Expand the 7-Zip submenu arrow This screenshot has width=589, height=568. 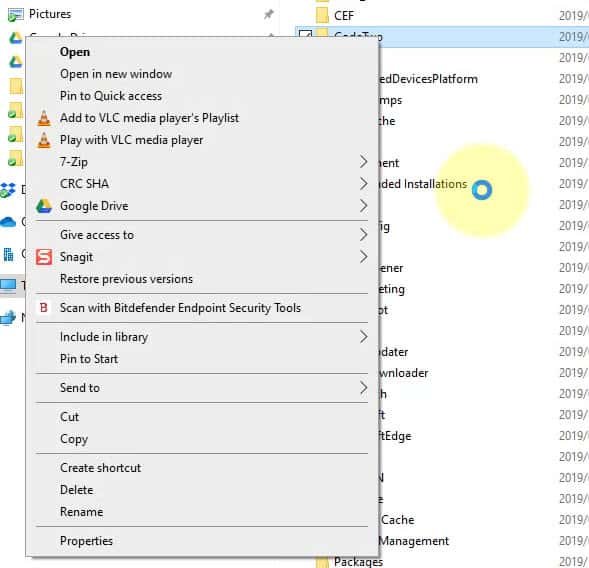[x=363, y=162]
